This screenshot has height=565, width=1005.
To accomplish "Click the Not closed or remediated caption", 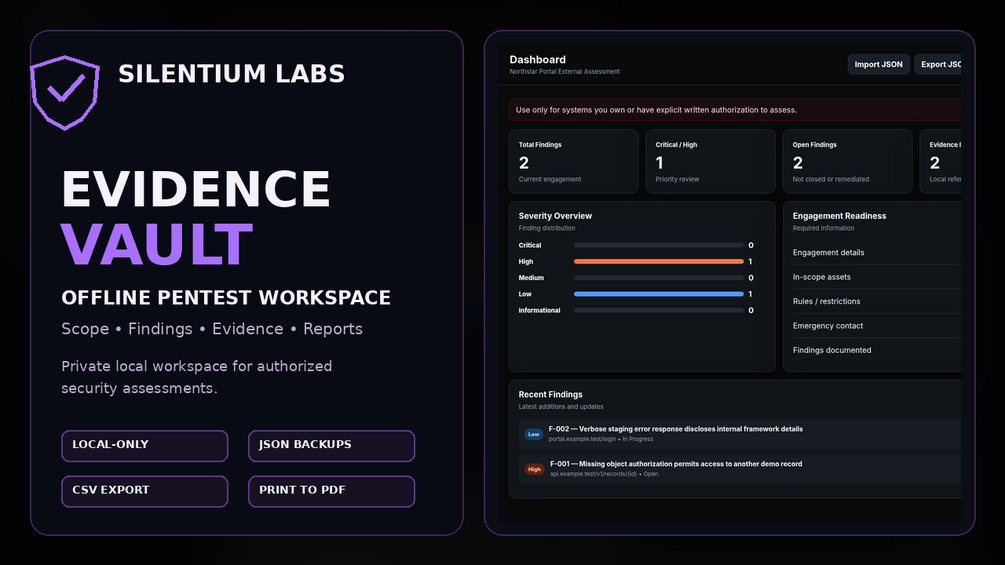I will coord(831,179).
